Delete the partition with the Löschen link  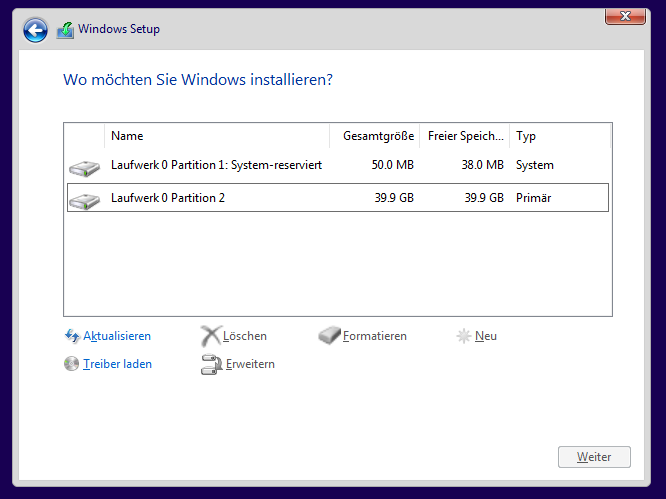click(245, 336)
